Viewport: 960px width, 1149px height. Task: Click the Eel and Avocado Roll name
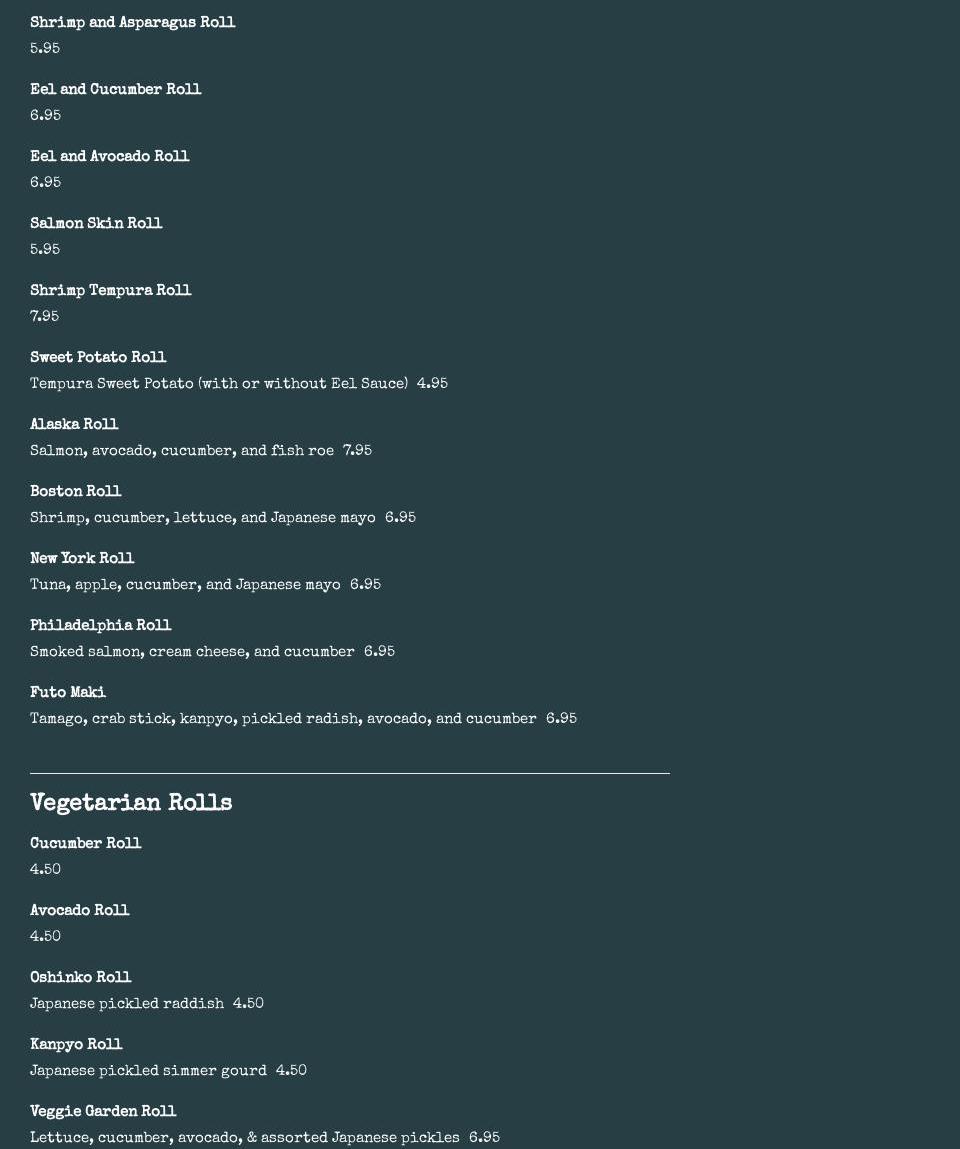point(109,156)
